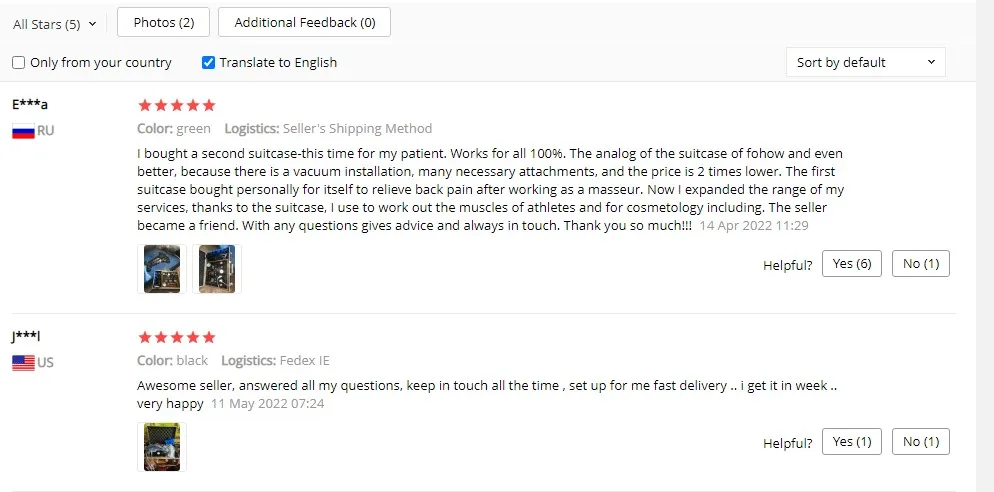The width and height of the screenshot is (994, 492).
Task: Expand the "All Stars (5)" filter dropdown
Action: tap(55, 24)
